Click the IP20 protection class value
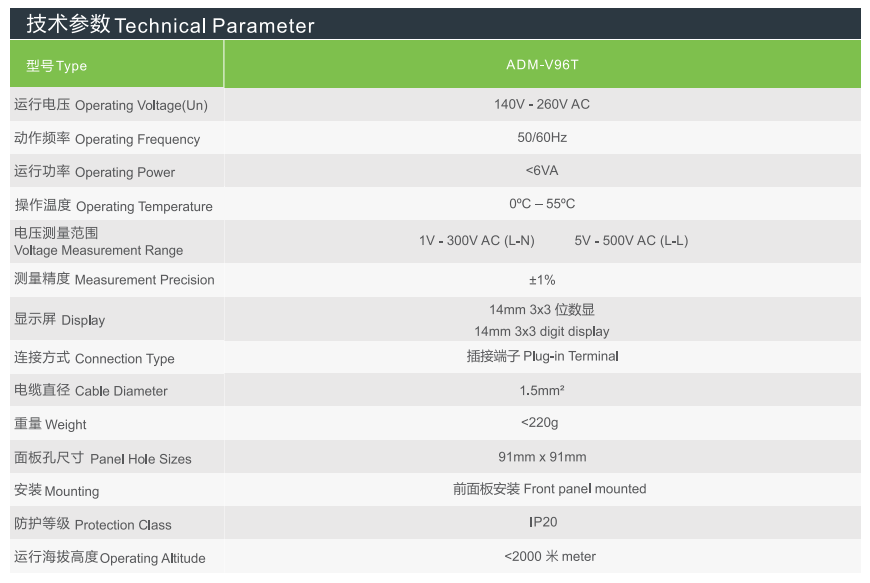870x583 pixels. 543,522
